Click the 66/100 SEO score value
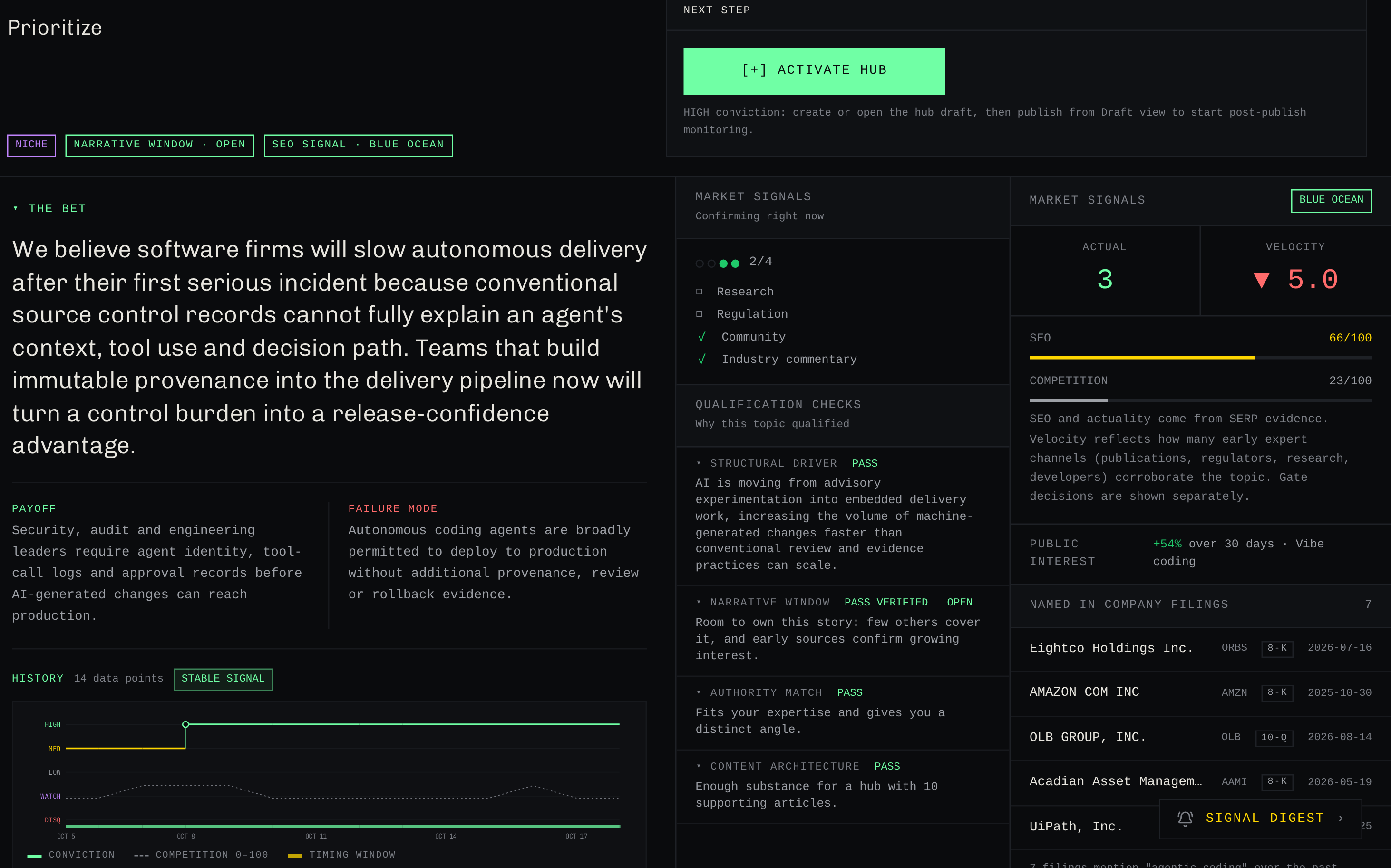The width and height of the screenshot is (1391, 868). click(1350, 338)
